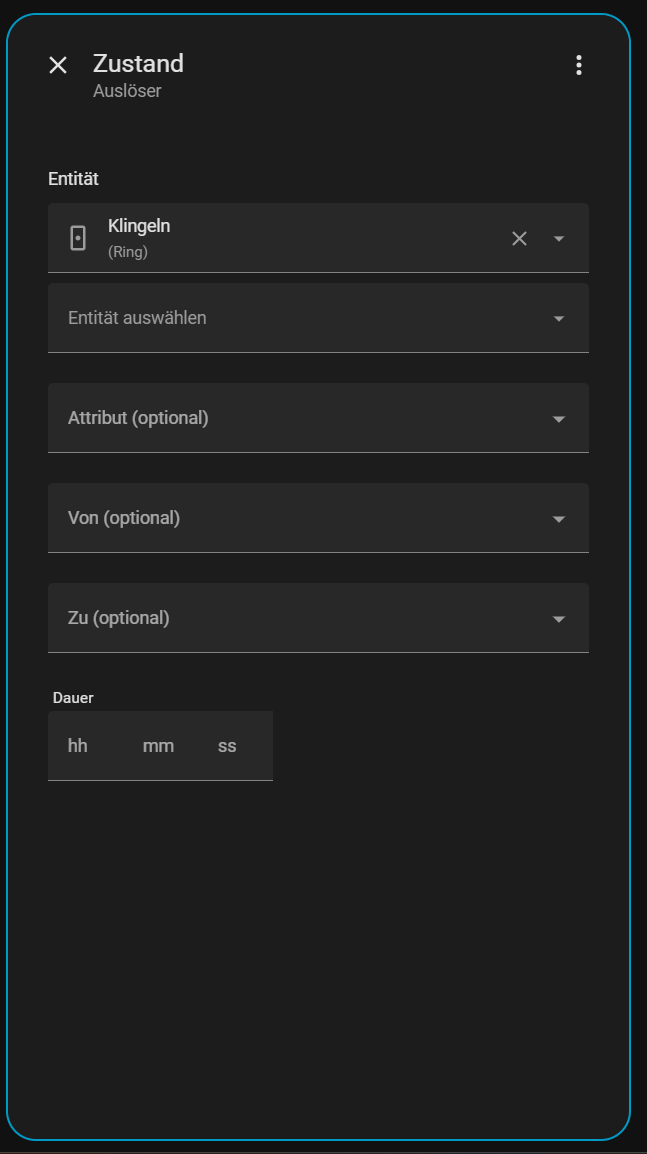Screen dimensions: 647x1154
Task: Click the (Ring) subtitle under Klingeln
Action: [128, 252]
